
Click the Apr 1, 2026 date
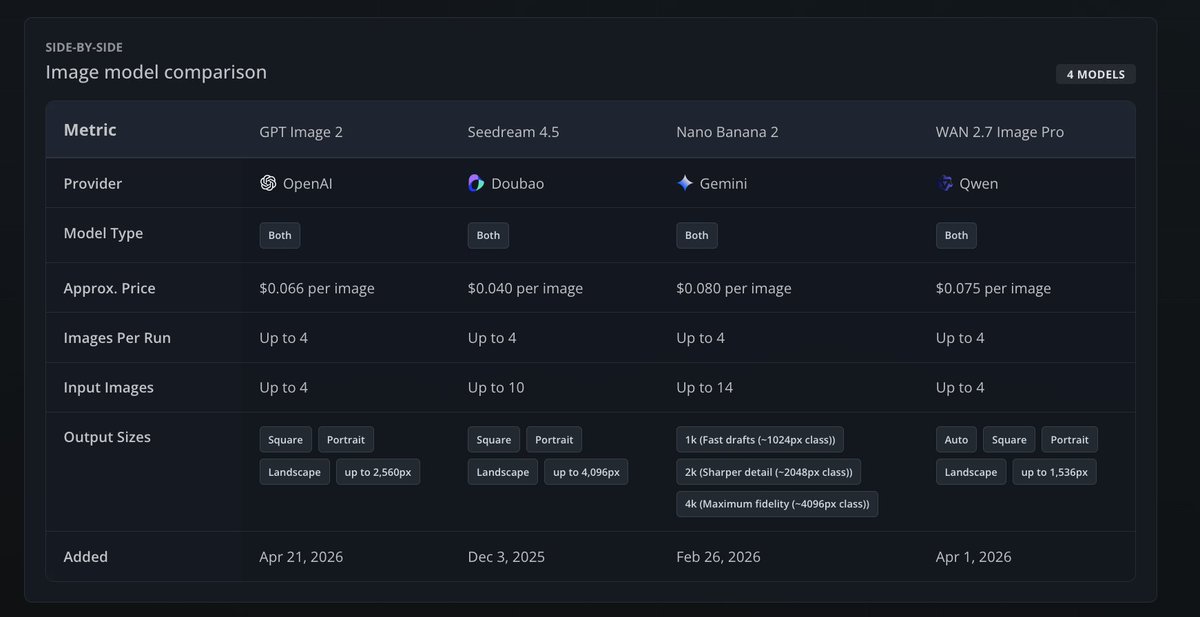pyautogui.click(x=974, y=556)
